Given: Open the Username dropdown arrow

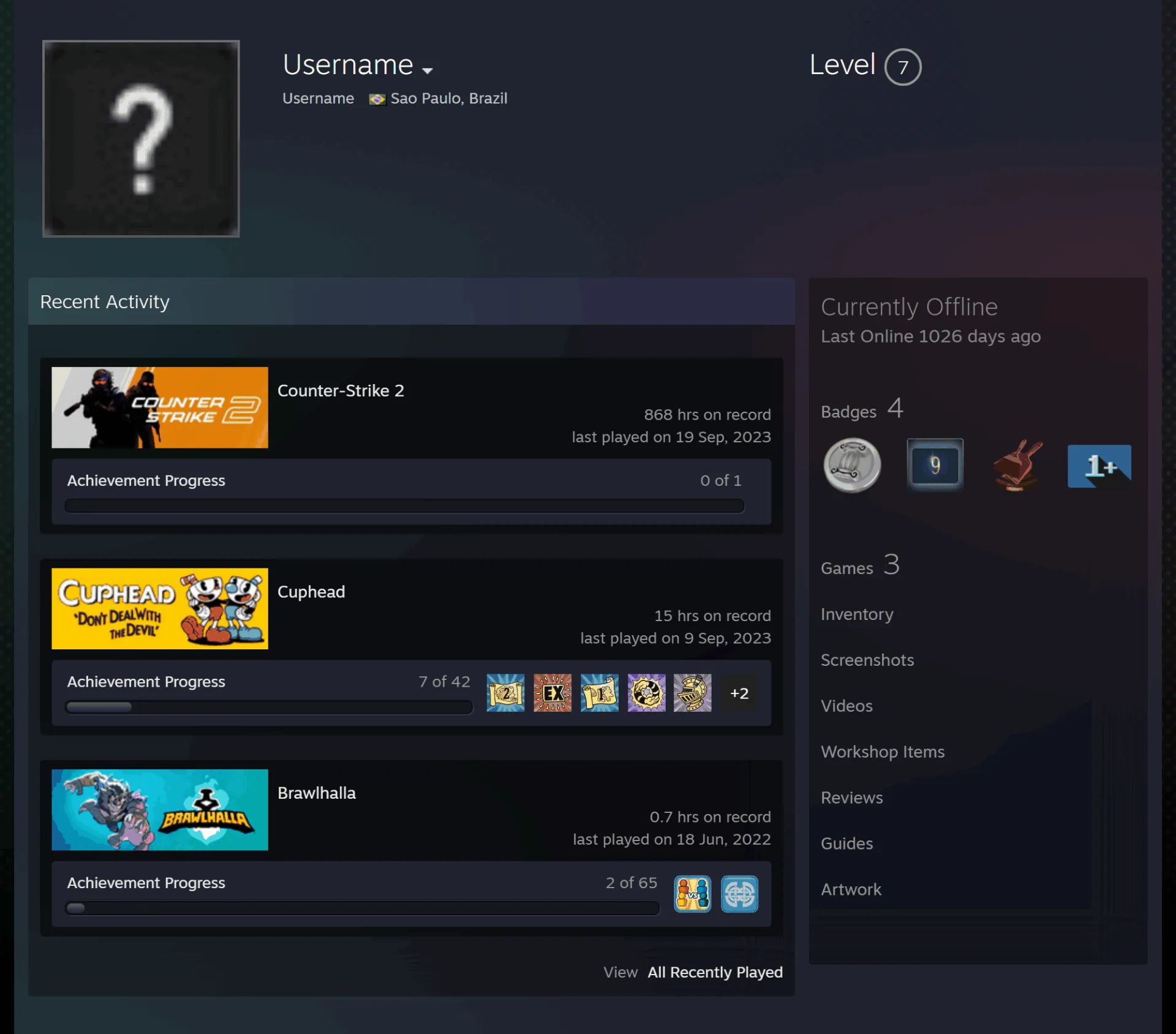Looking at the screenshot, I should (x=428, y=70).
